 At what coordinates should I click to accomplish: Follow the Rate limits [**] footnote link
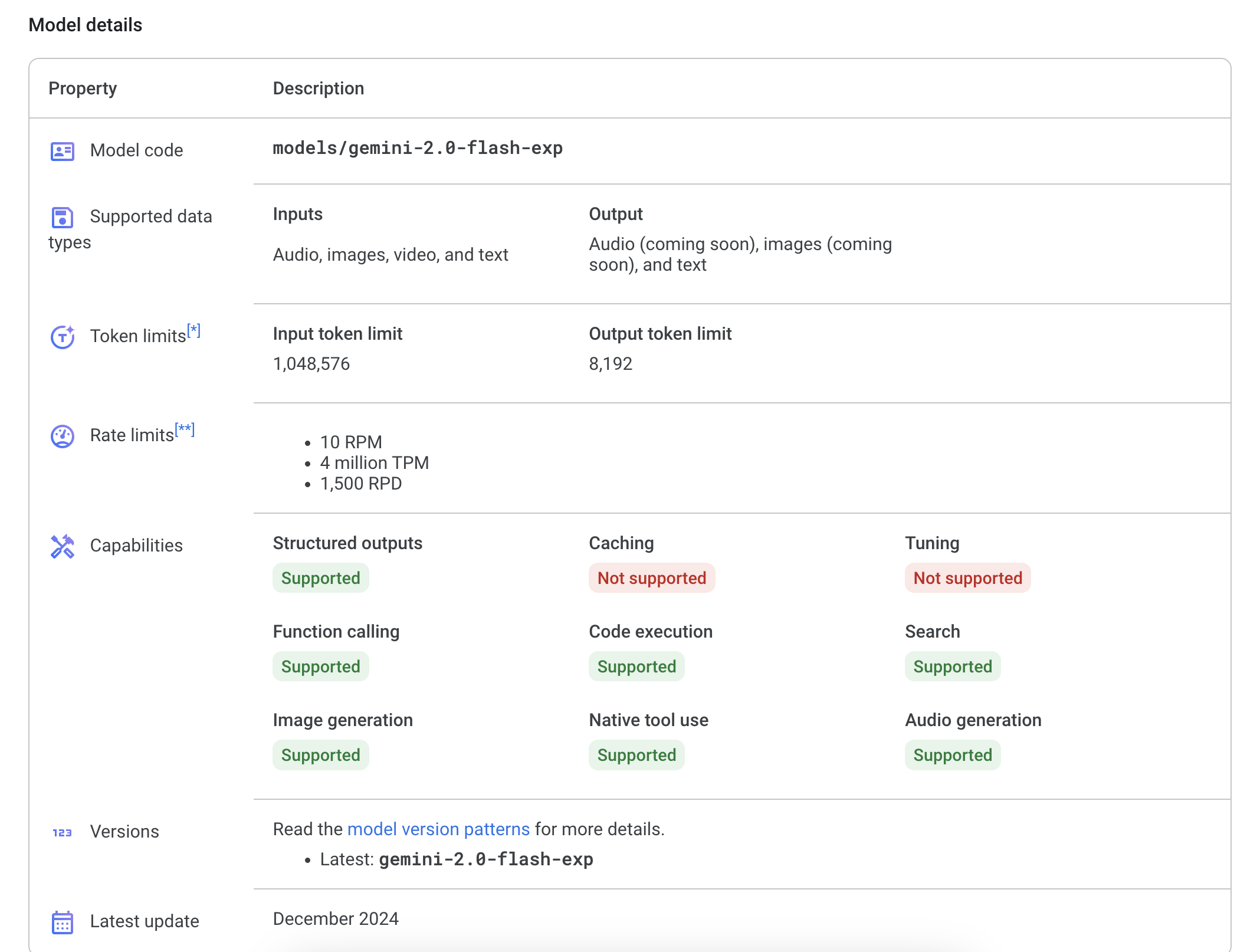[185, 430]
